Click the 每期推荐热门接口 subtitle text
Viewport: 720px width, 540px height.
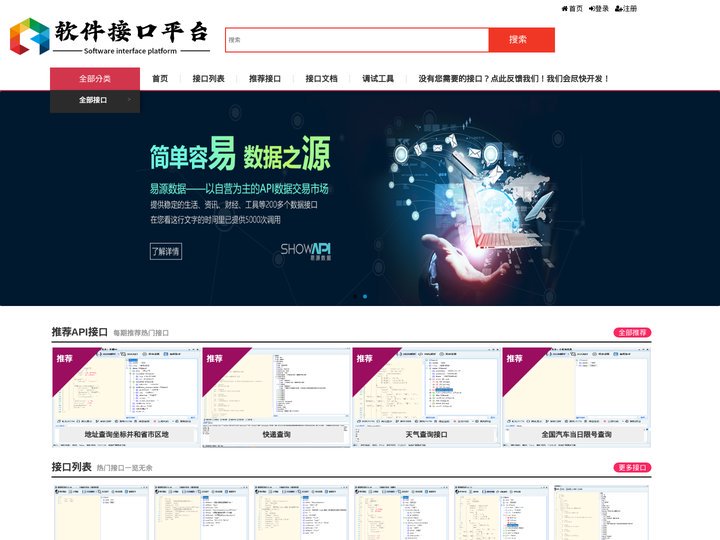tap(141, 333)
